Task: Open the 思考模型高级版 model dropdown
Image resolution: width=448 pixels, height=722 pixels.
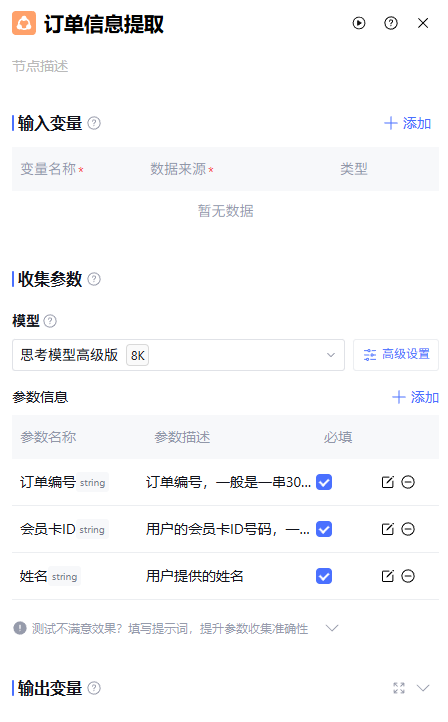Action: point(178,355)
